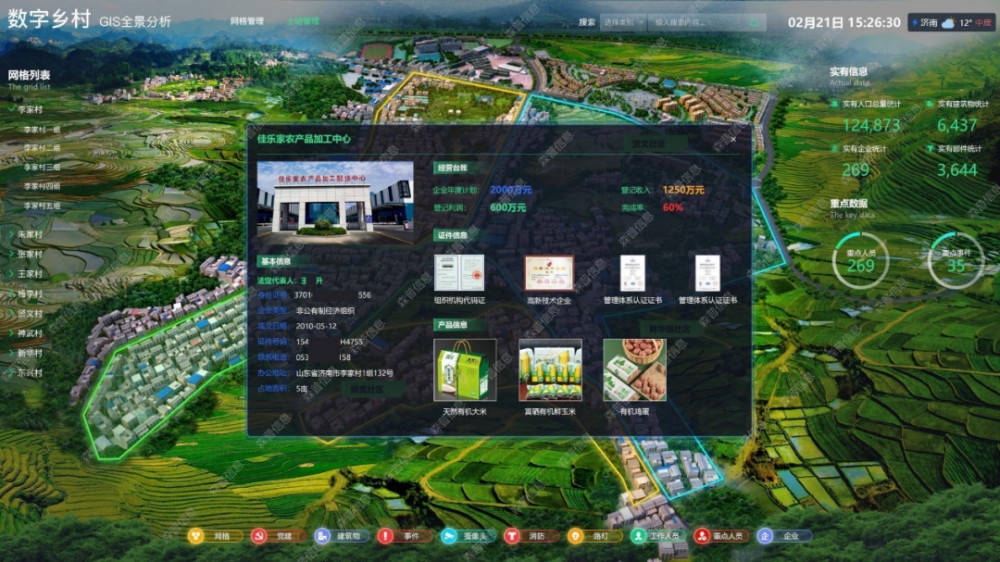
Task: Toggle the 网格 (grid) layer icon
Action: tap(196, 536)
